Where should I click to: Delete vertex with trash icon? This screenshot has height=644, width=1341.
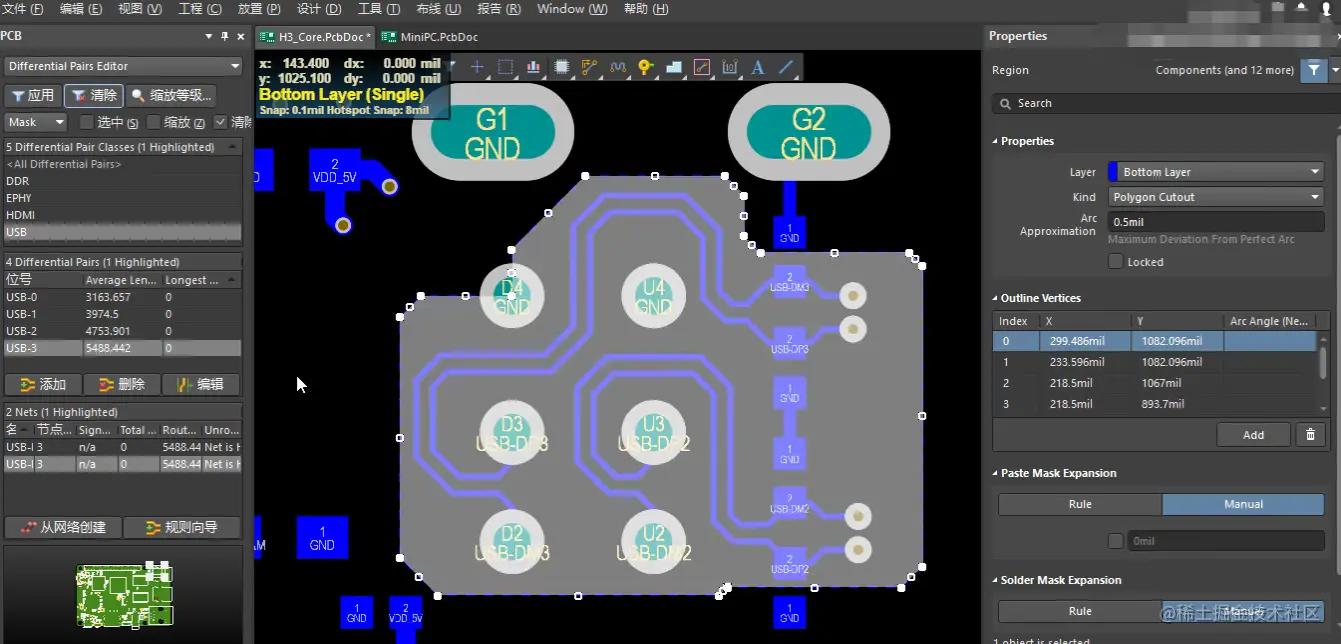[x=1310, y=434]
